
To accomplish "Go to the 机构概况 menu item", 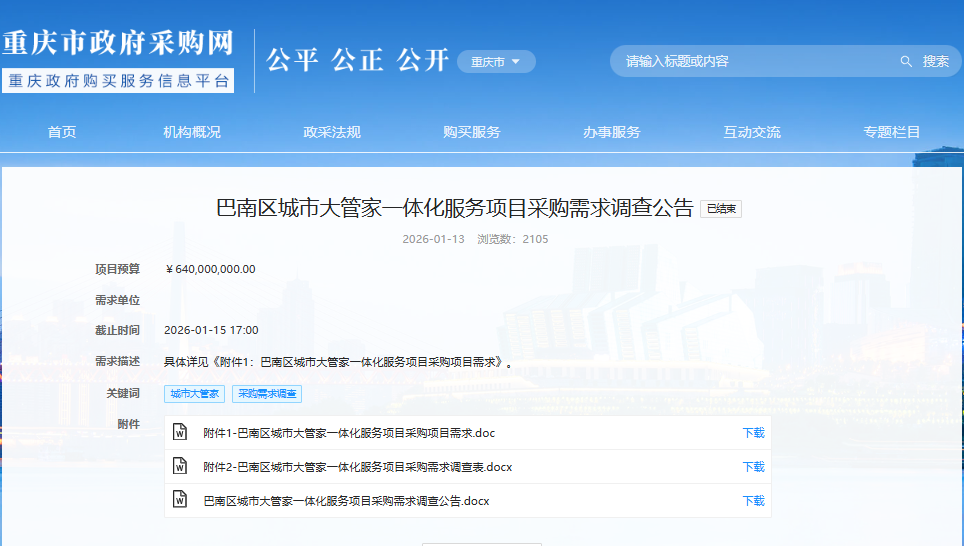I will point(192,132).
